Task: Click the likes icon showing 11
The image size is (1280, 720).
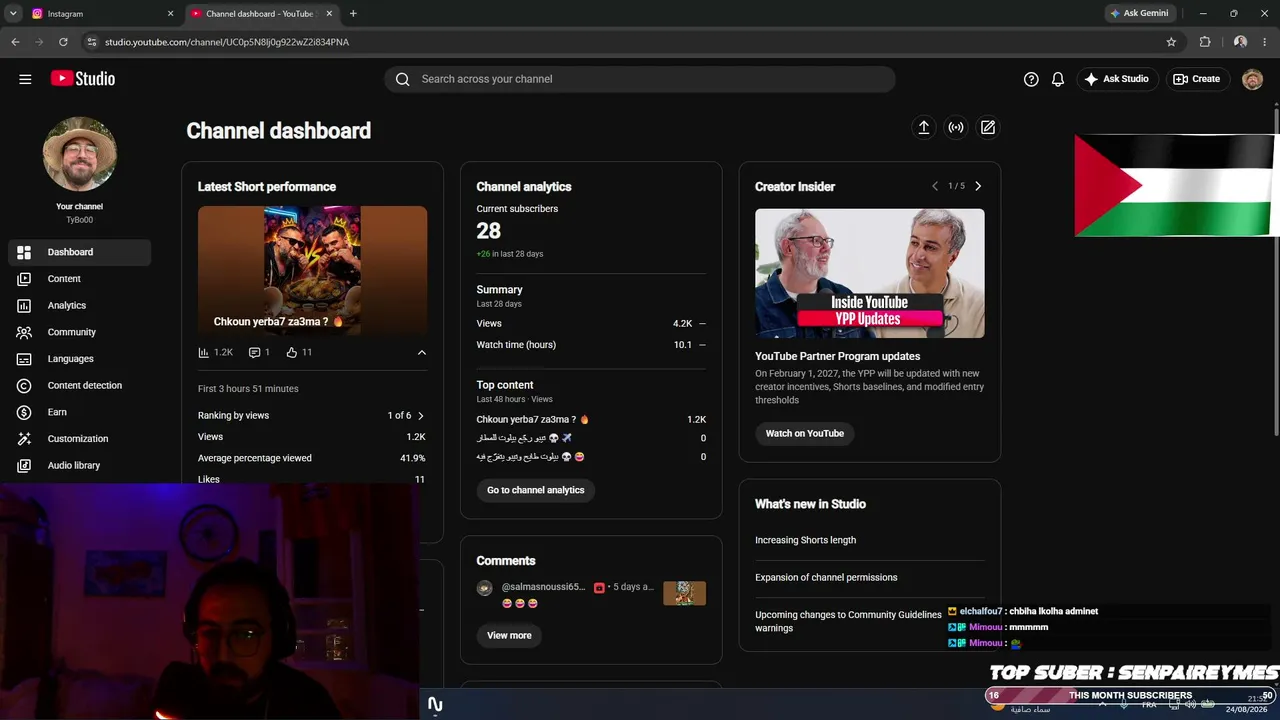Action: tap(292, 352)
